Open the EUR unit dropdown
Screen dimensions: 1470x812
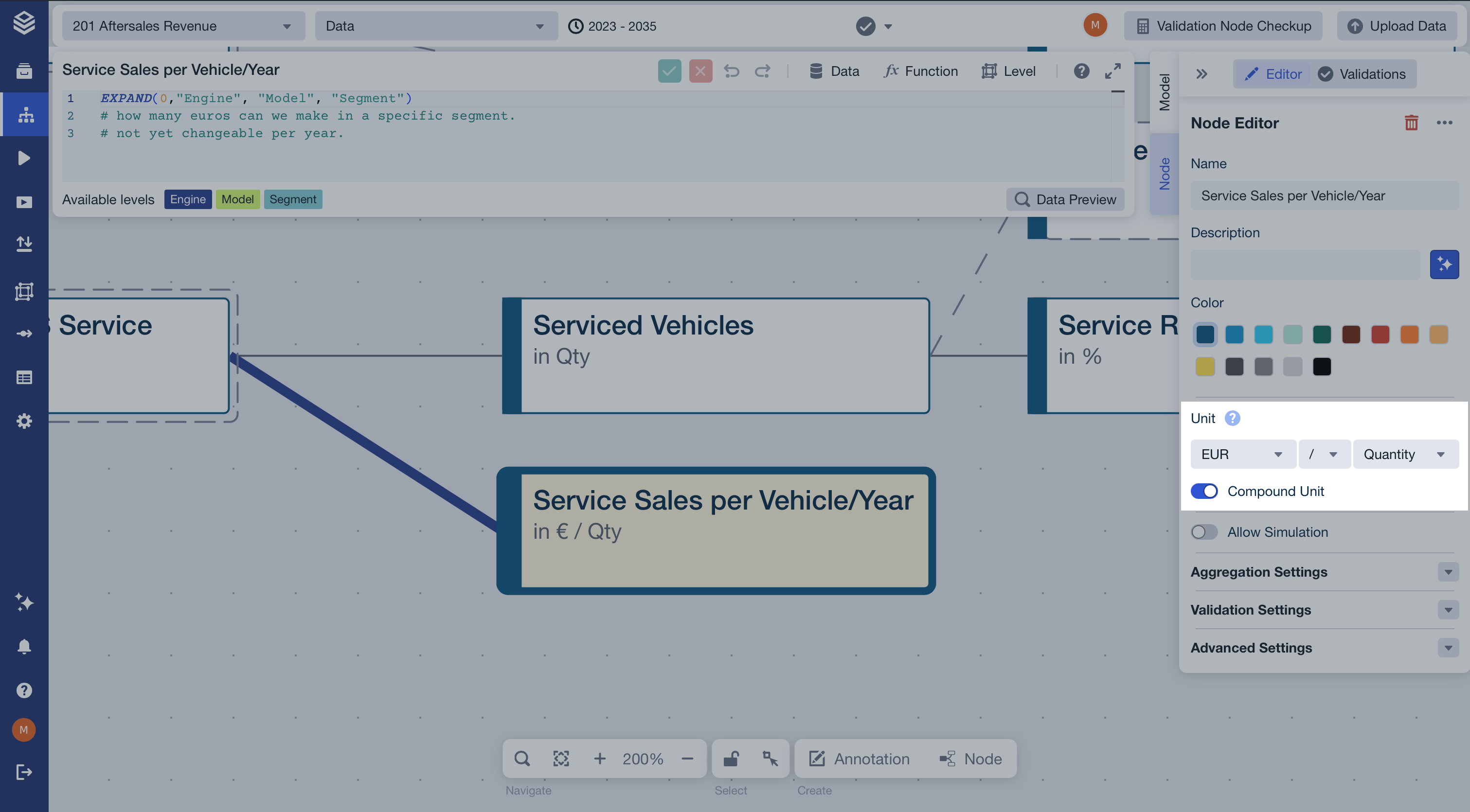[x=1242, y=455]
